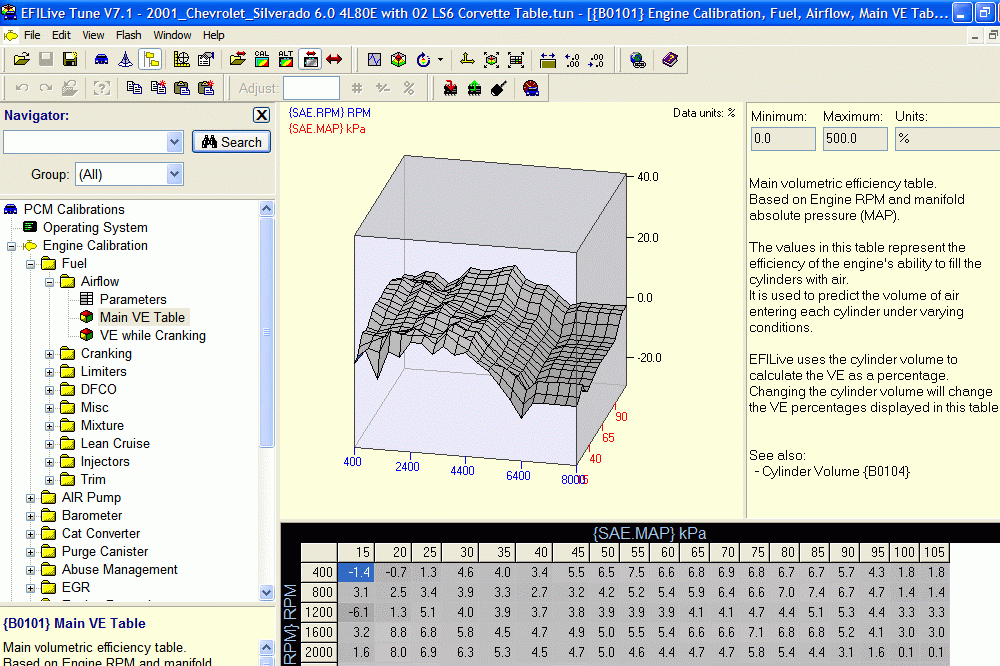This screenshot has height=666, width=1000.
Task: Click the ALT alternate calibration icon
Action: coord(286,60)
